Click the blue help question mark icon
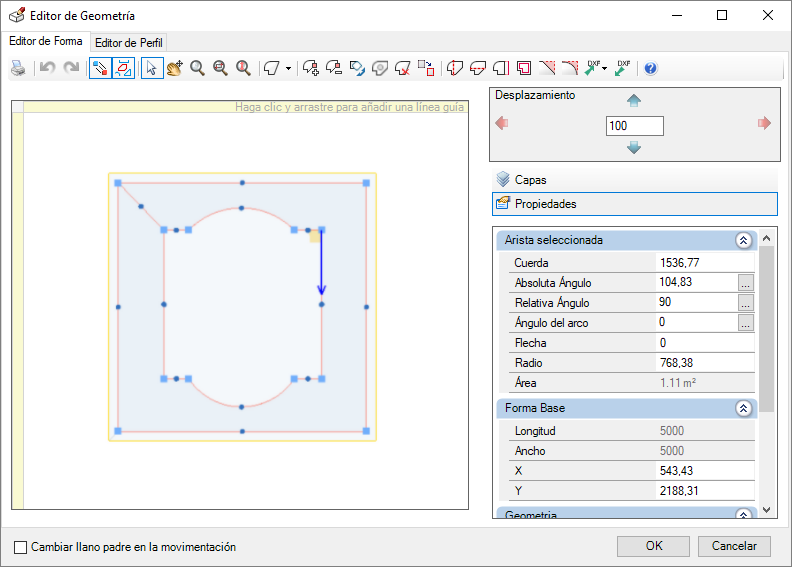Image resolution: width=792 pixels, height=567 pixels. pos(650,68)
